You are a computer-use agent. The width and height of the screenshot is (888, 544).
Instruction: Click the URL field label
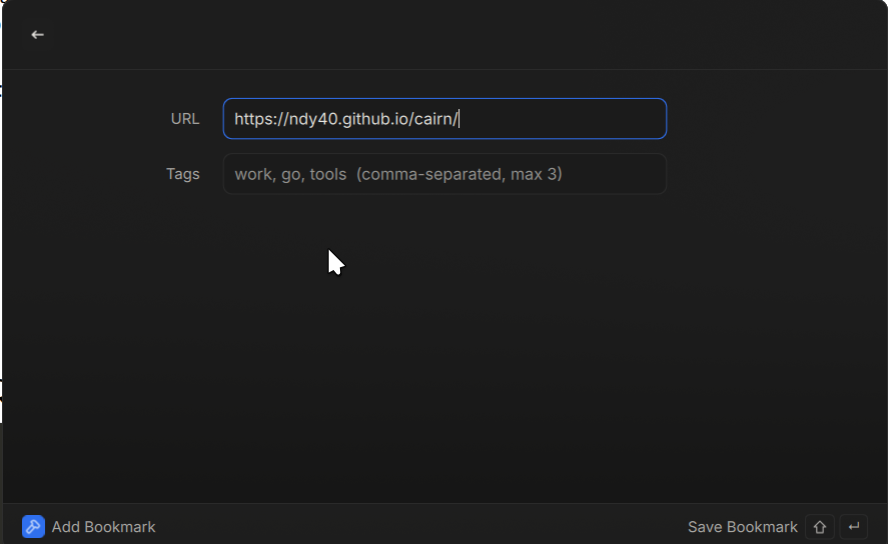point(185,119)
